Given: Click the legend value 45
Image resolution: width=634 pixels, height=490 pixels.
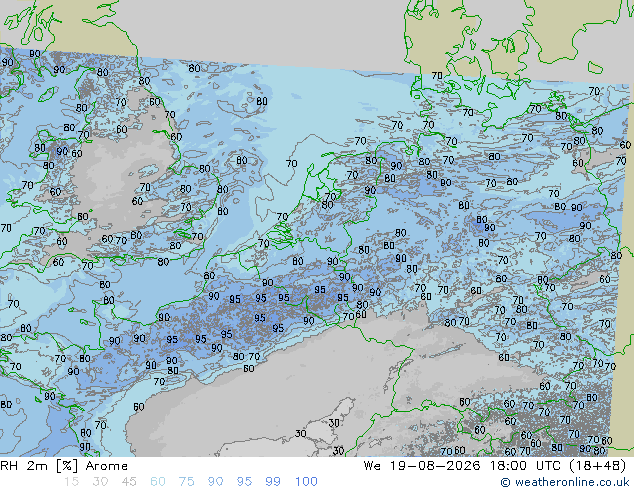Looking at the screenshot, I should [129, 482].
